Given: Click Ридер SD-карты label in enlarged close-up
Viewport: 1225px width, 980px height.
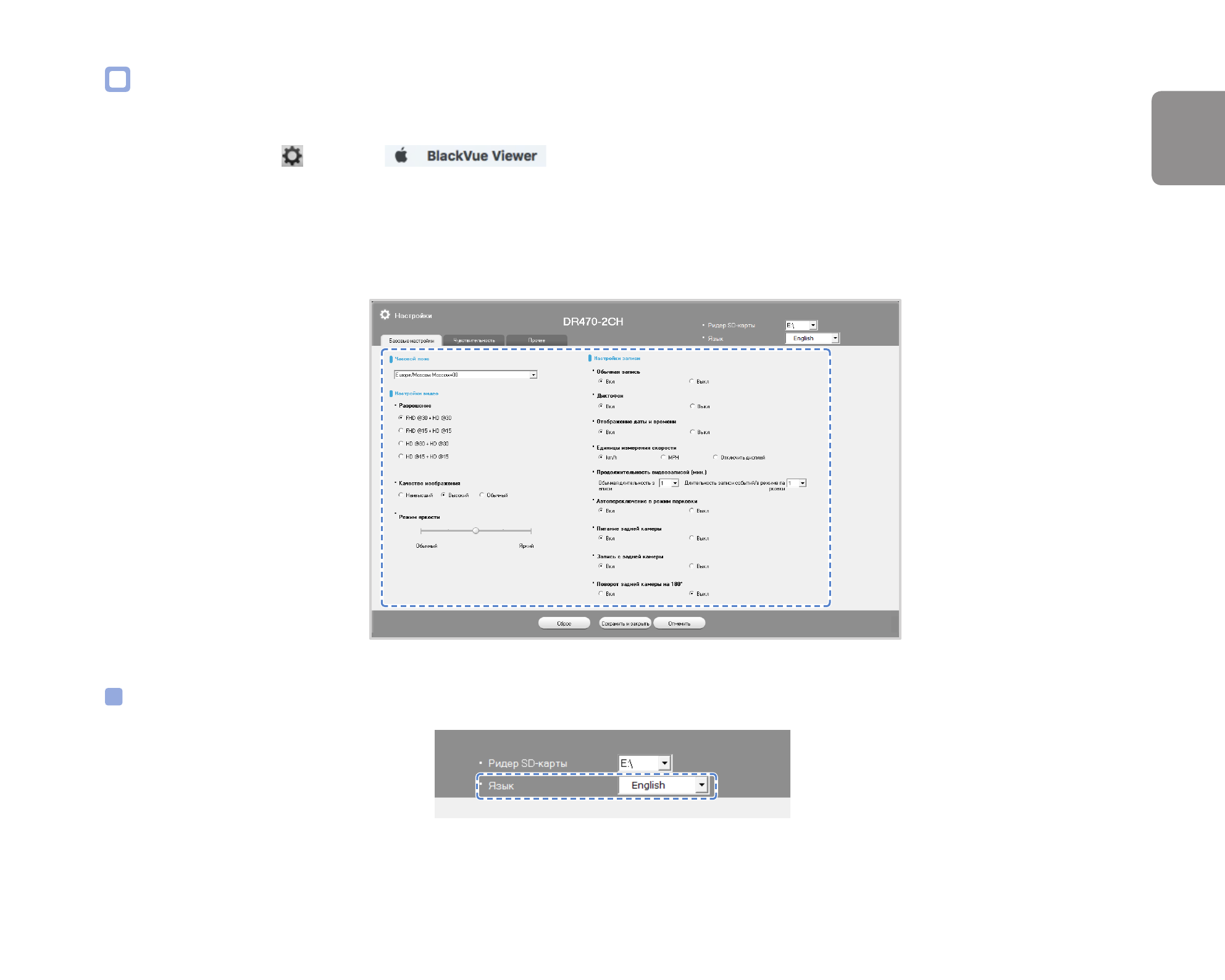Looking at the screenshot, I should coord(527,763).
